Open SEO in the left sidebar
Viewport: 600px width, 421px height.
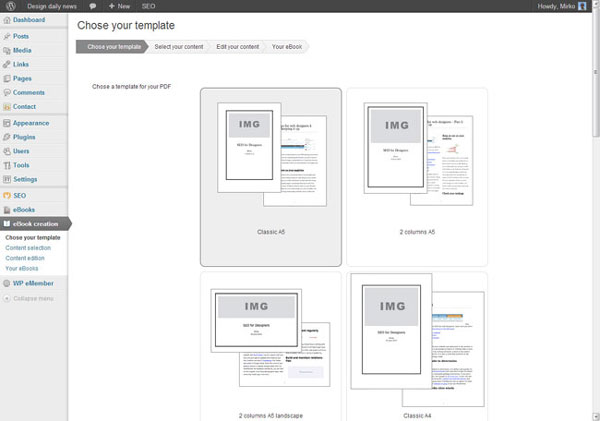click(x=20, y=196)
